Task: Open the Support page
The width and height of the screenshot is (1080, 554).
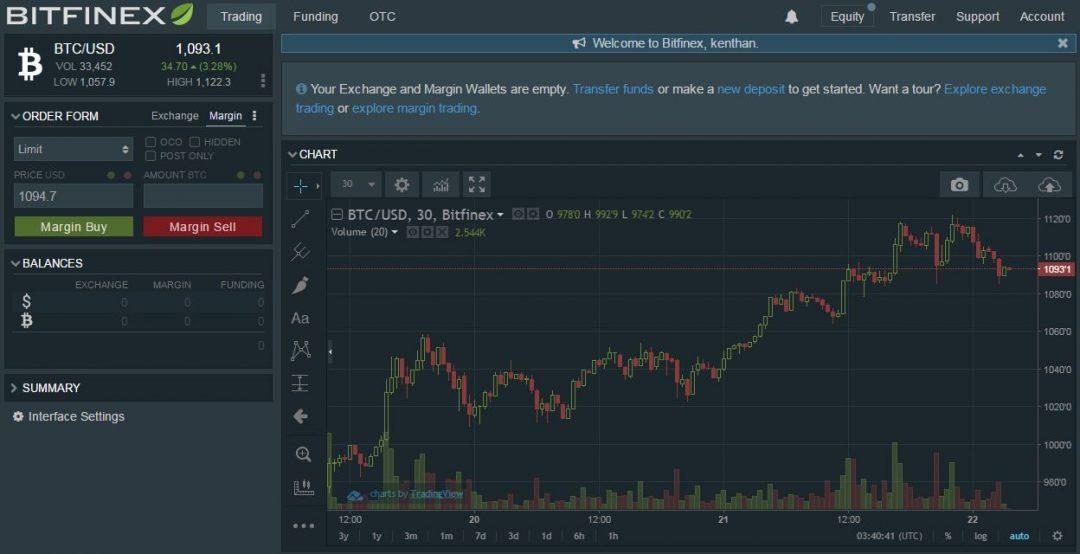Action: click(x=977, y=17)
